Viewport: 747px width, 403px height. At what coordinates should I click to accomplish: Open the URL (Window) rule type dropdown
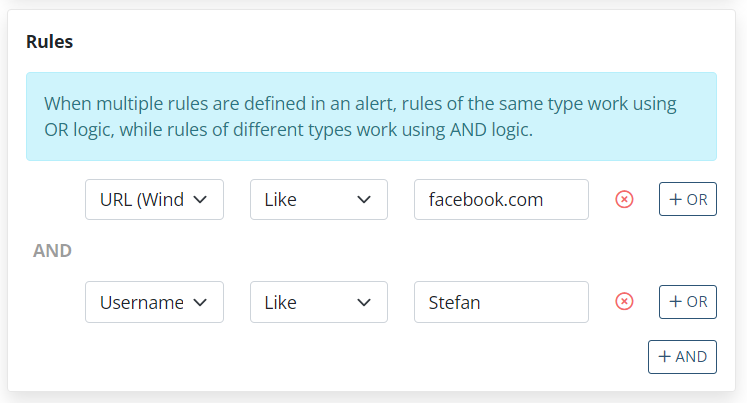154,200
